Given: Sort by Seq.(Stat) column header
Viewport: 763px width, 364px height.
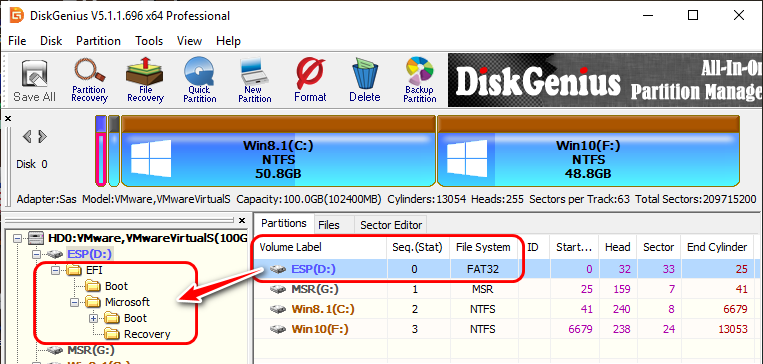Looking at the screenshot, I should 418,247.
